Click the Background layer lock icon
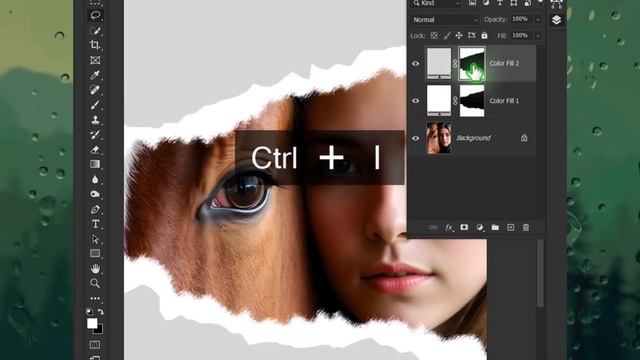 click(524, 138)
